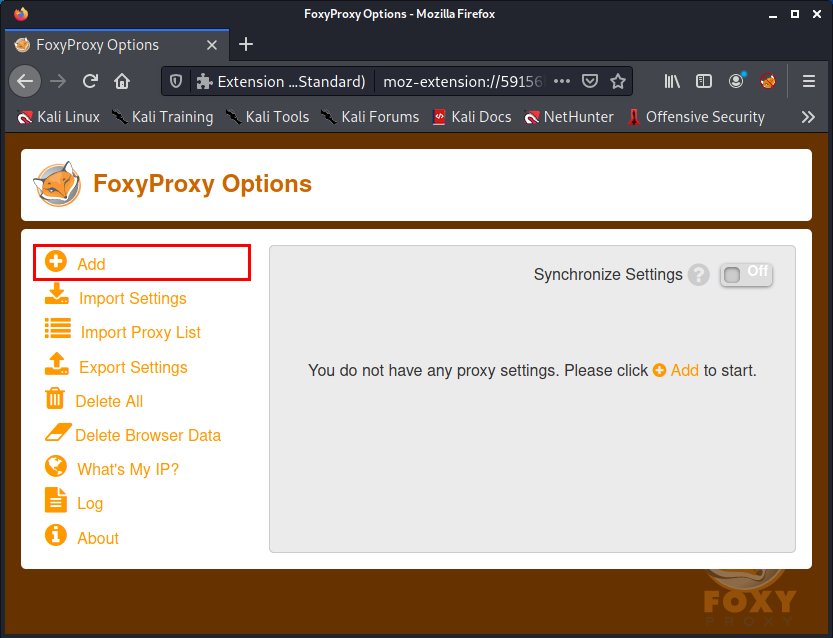Open Kali Forums bookmark

(370, 117)
